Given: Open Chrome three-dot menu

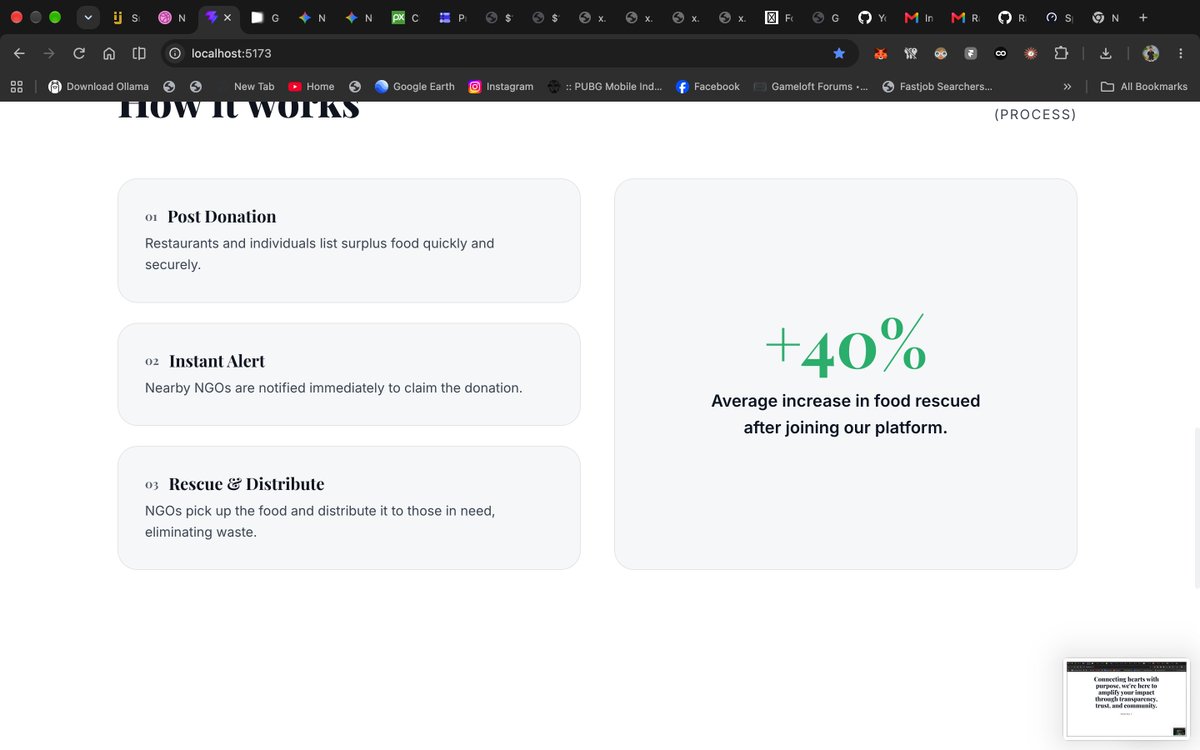Looking at the screenshot, I should pos(1180,53).
